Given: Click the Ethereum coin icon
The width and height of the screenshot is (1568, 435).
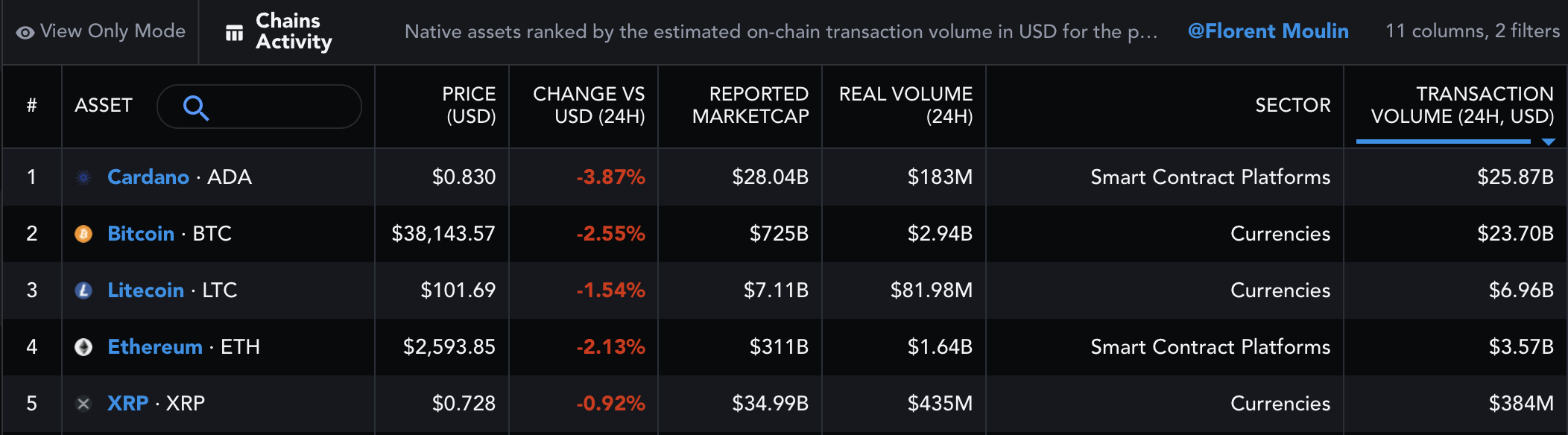Looking at the screenshot, I should [84, 347].
